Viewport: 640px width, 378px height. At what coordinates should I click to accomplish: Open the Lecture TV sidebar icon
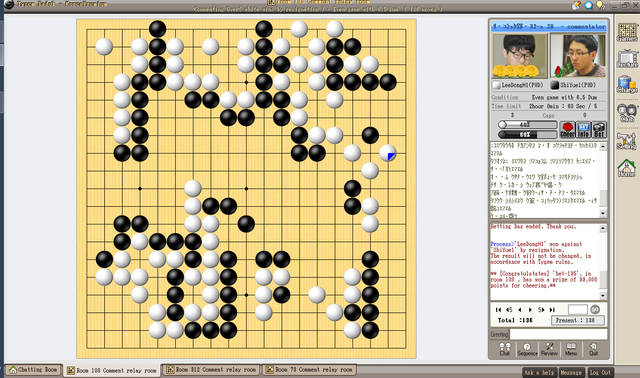coord(627,58)
